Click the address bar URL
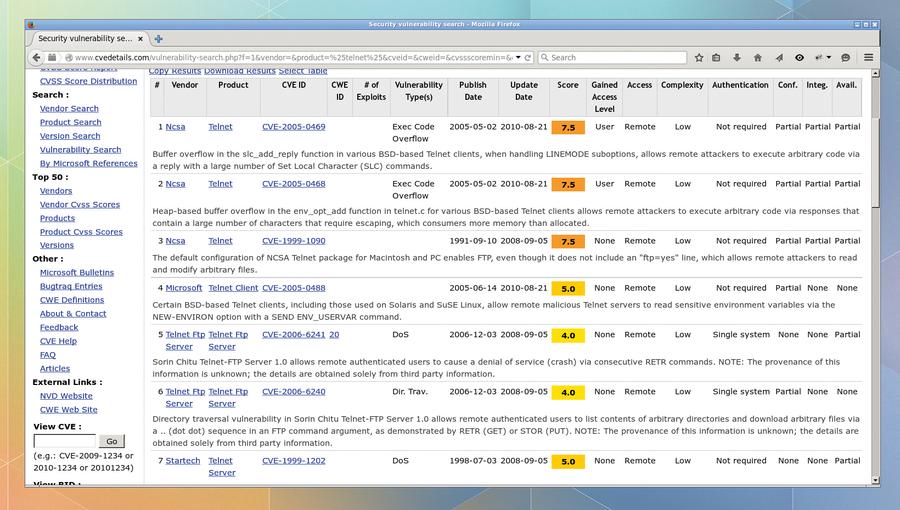Viewport: 900px width, 510px height. (293, 57)
